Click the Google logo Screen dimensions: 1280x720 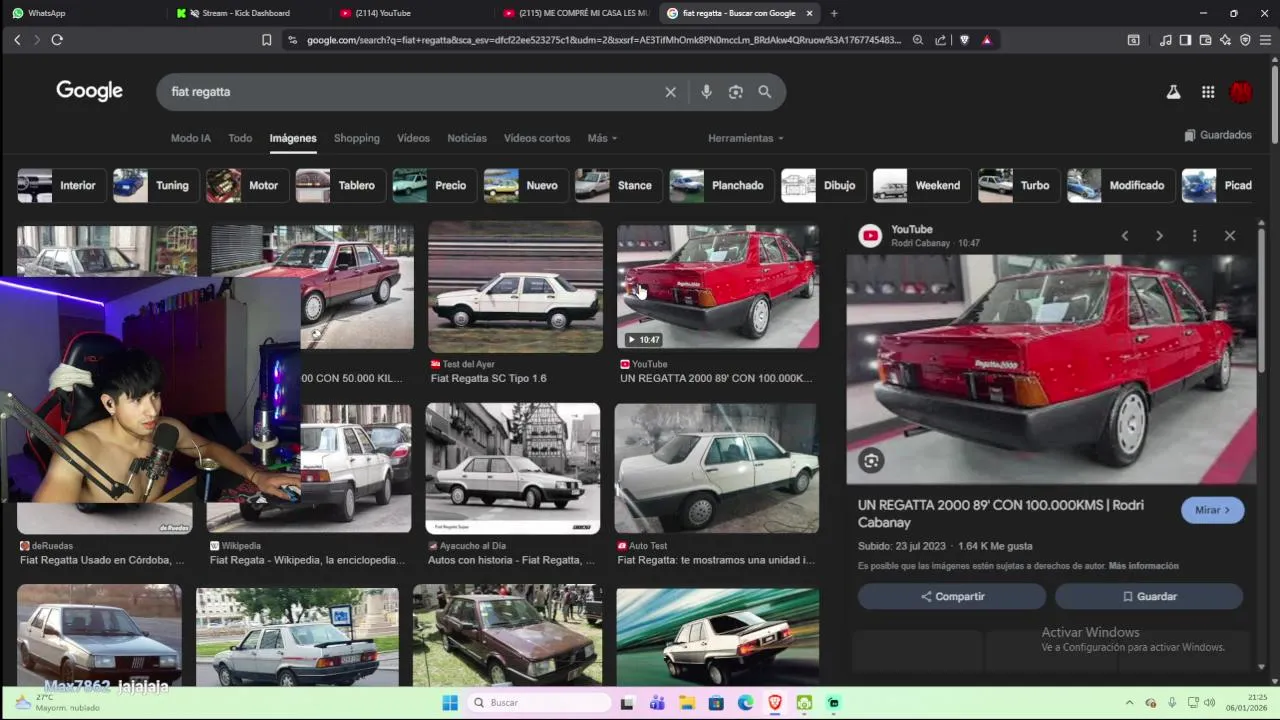point(89,91)
